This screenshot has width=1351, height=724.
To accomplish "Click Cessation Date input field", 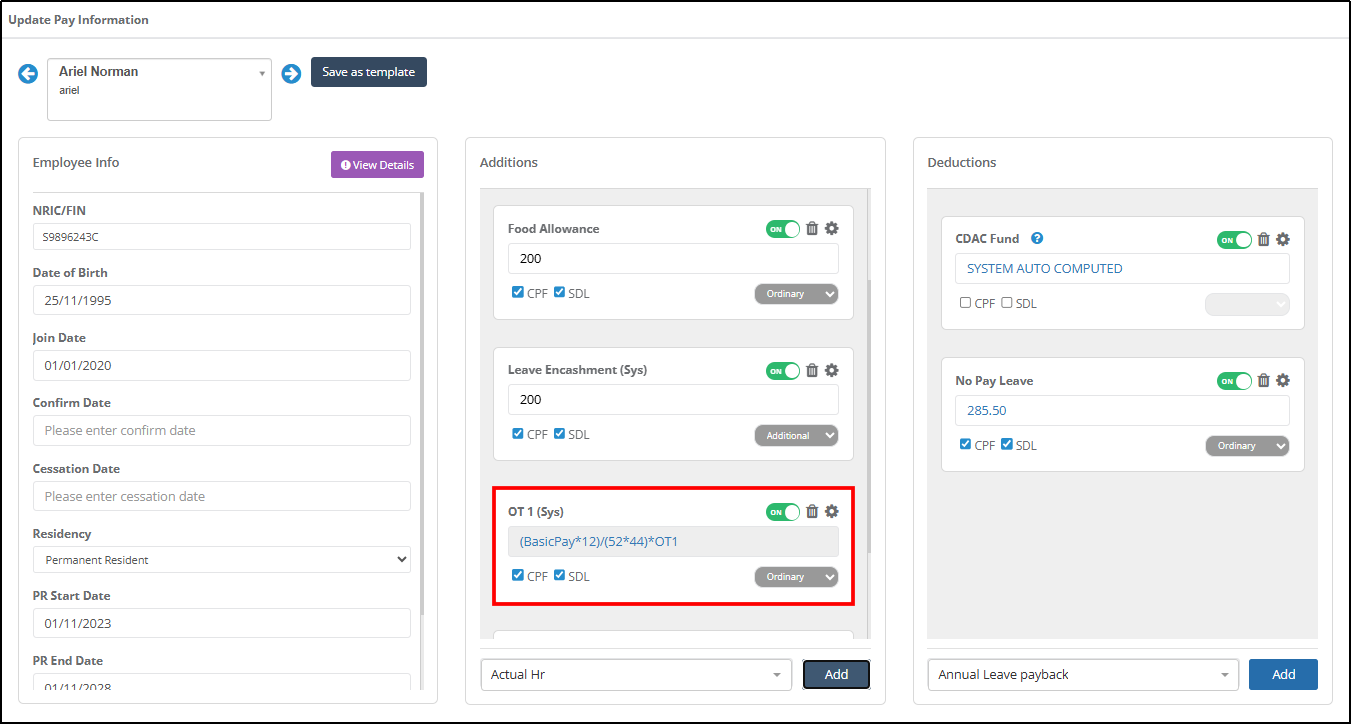I will pyautogui.click(x=222, y=496).
